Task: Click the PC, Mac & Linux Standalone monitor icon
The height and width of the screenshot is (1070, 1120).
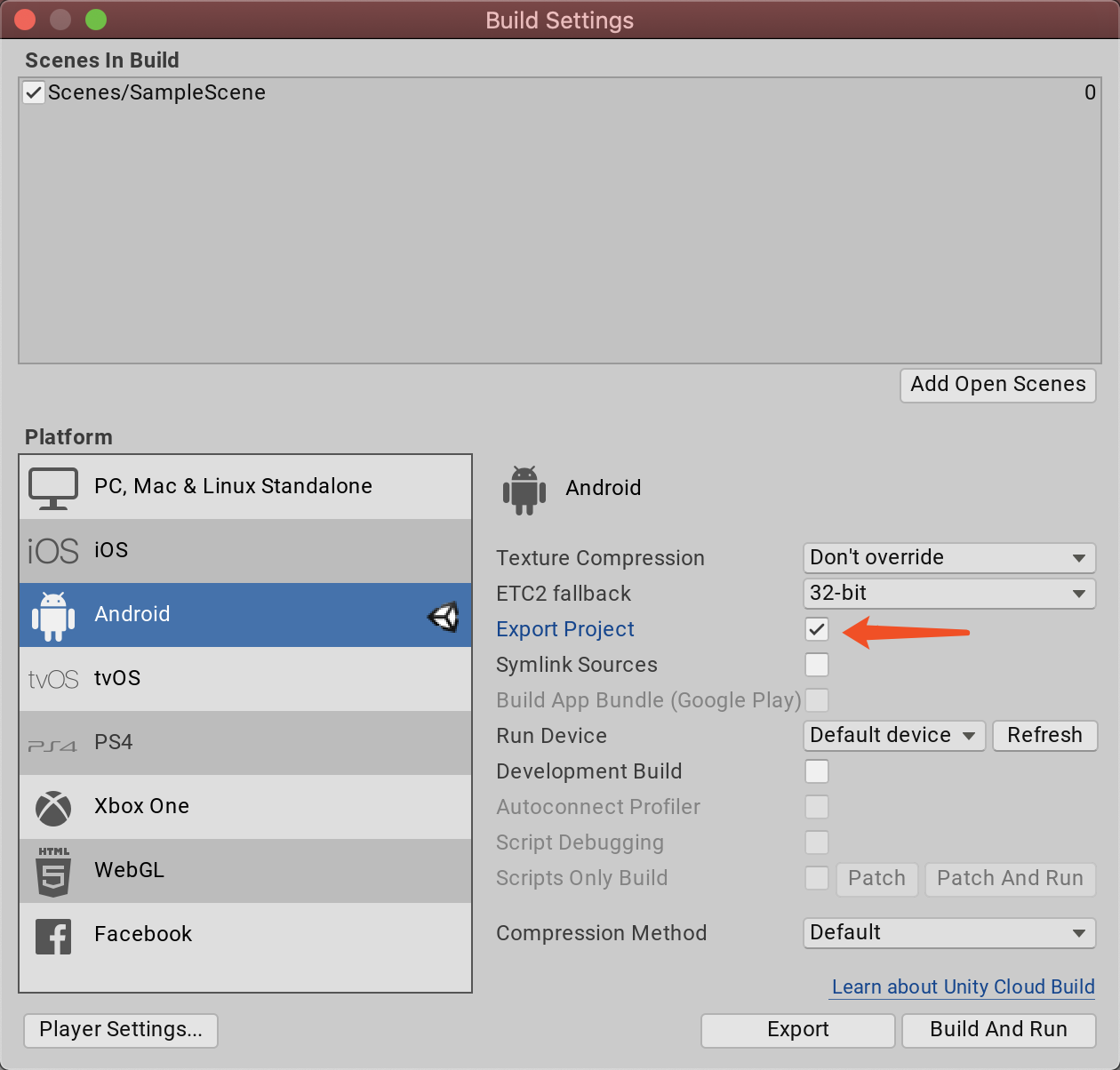Action: 53,488
